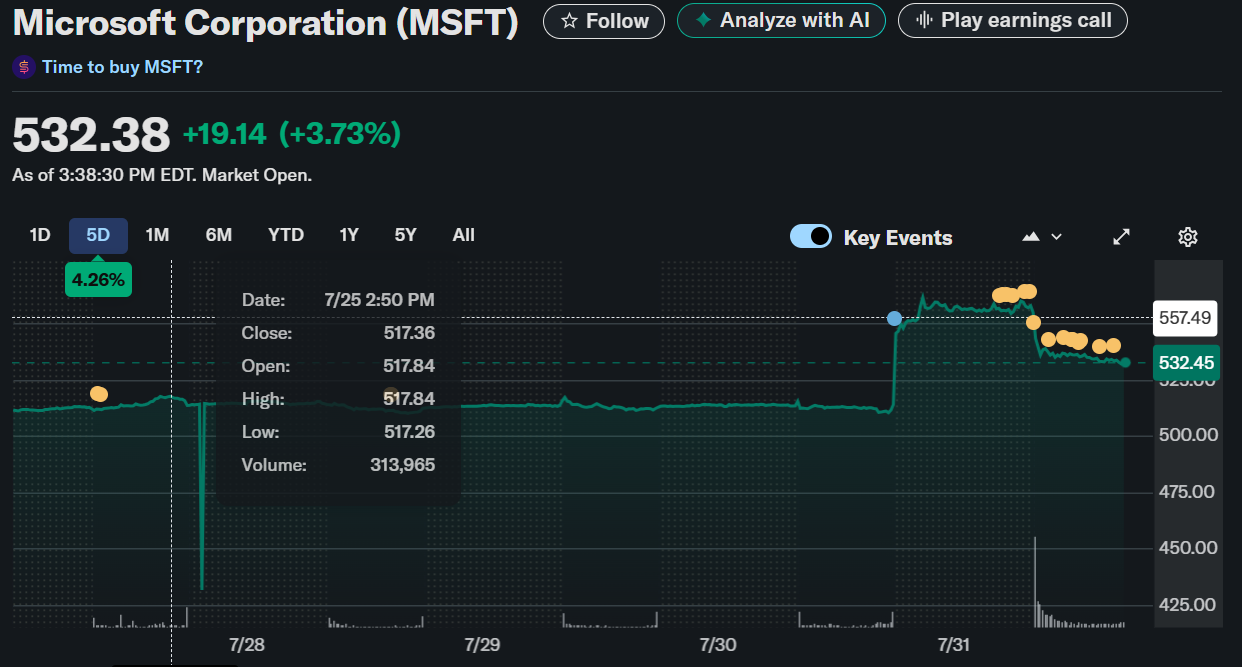Click the tooltip High row value
Image resolution: width=1242 pixels, height=667 pixels.
(409, 399)
